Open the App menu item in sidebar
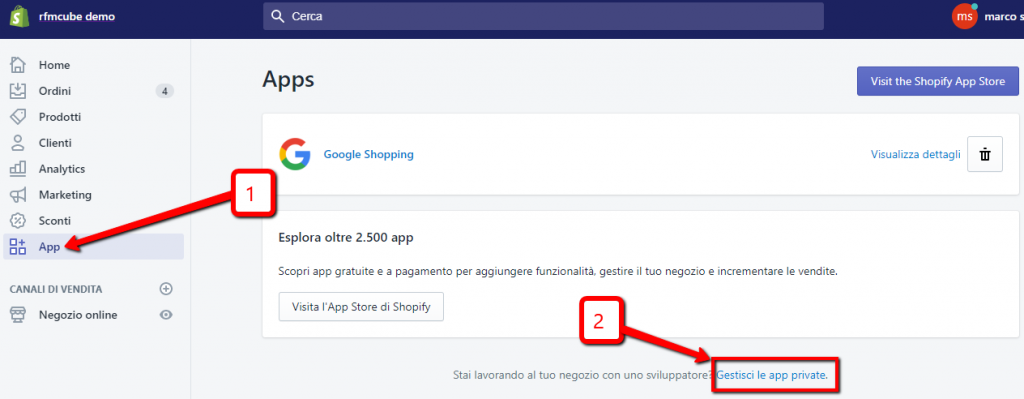Viewport: 1024px width, 399px height. pyautogui.click(x=93, y=247)
